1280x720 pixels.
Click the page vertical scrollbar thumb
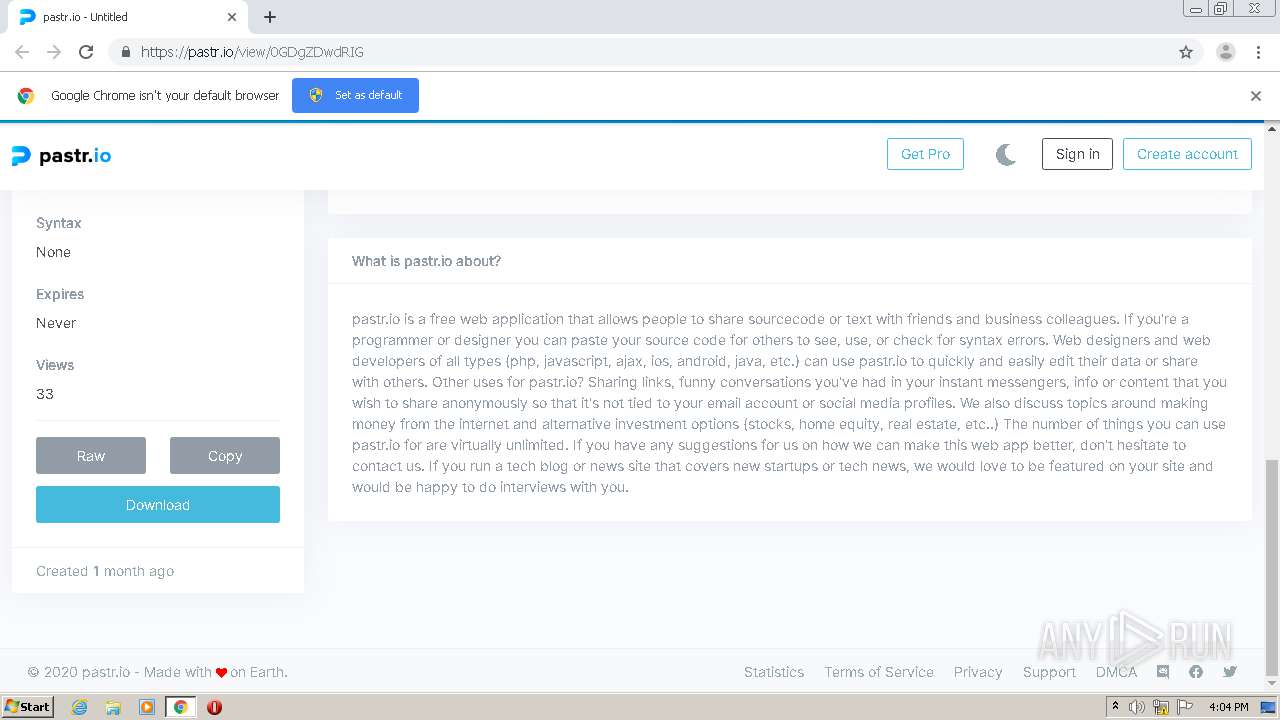tap(1272, 567)
